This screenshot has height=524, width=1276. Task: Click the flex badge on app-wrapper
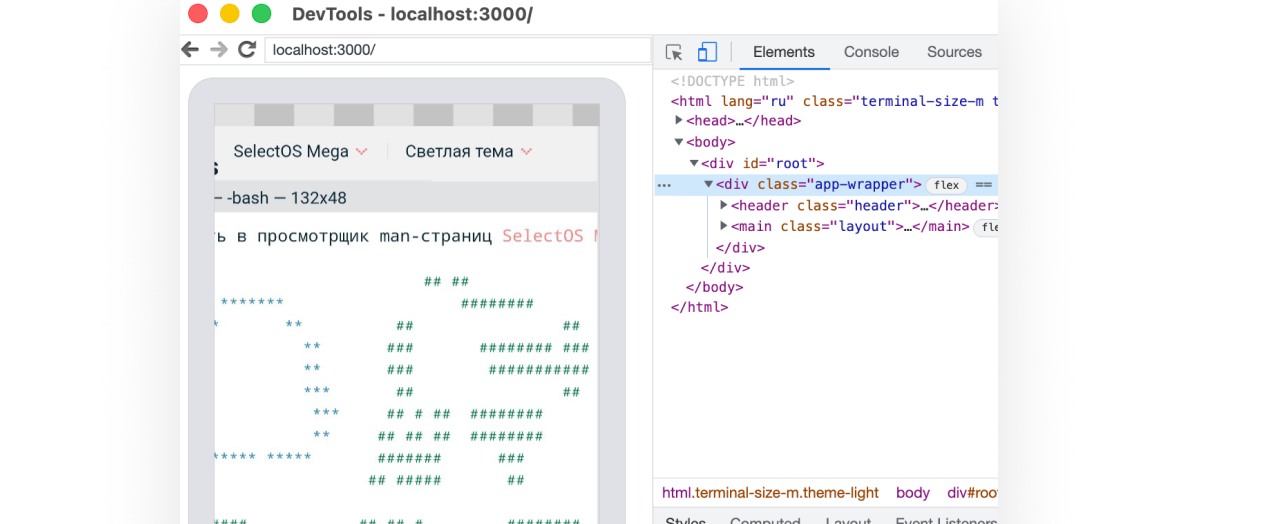pos(946,185)
